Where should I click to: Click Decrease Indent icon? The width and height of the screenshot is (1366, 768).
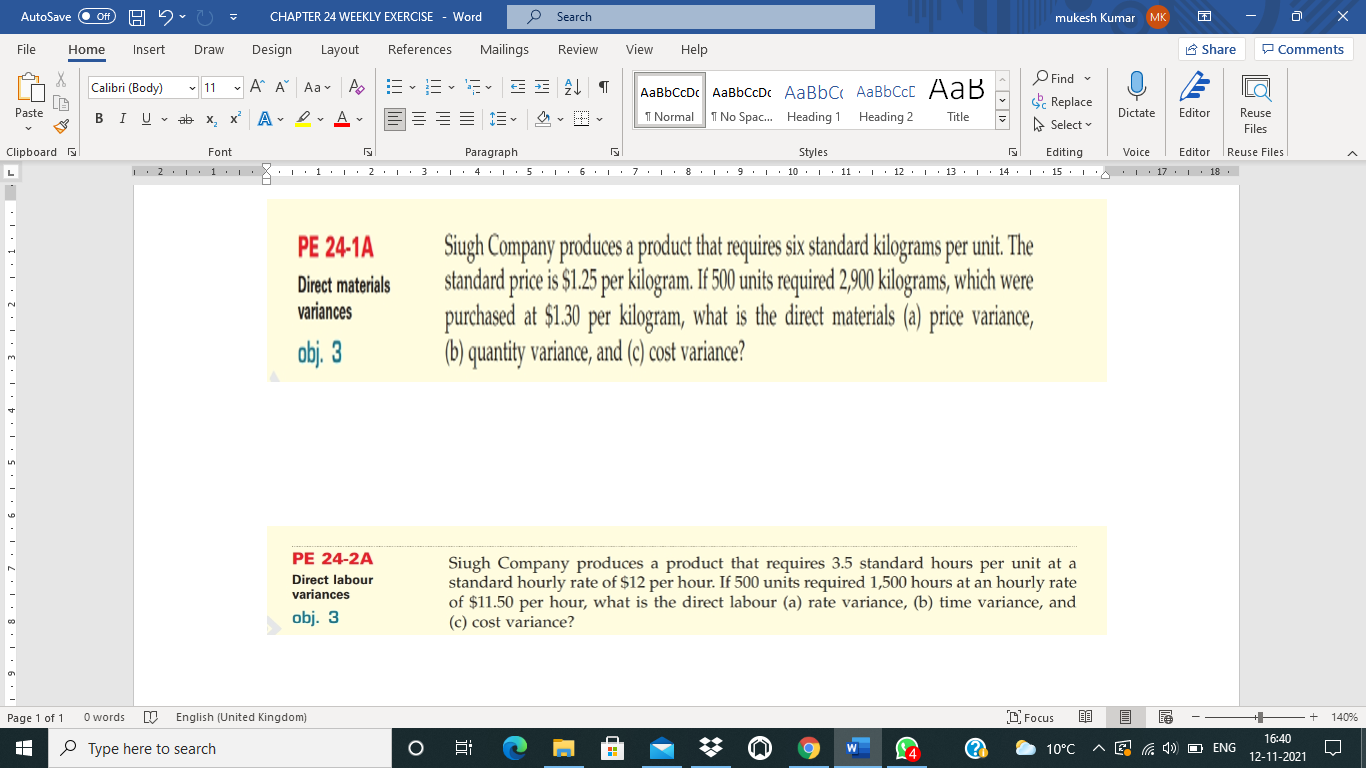coord(518,88)
